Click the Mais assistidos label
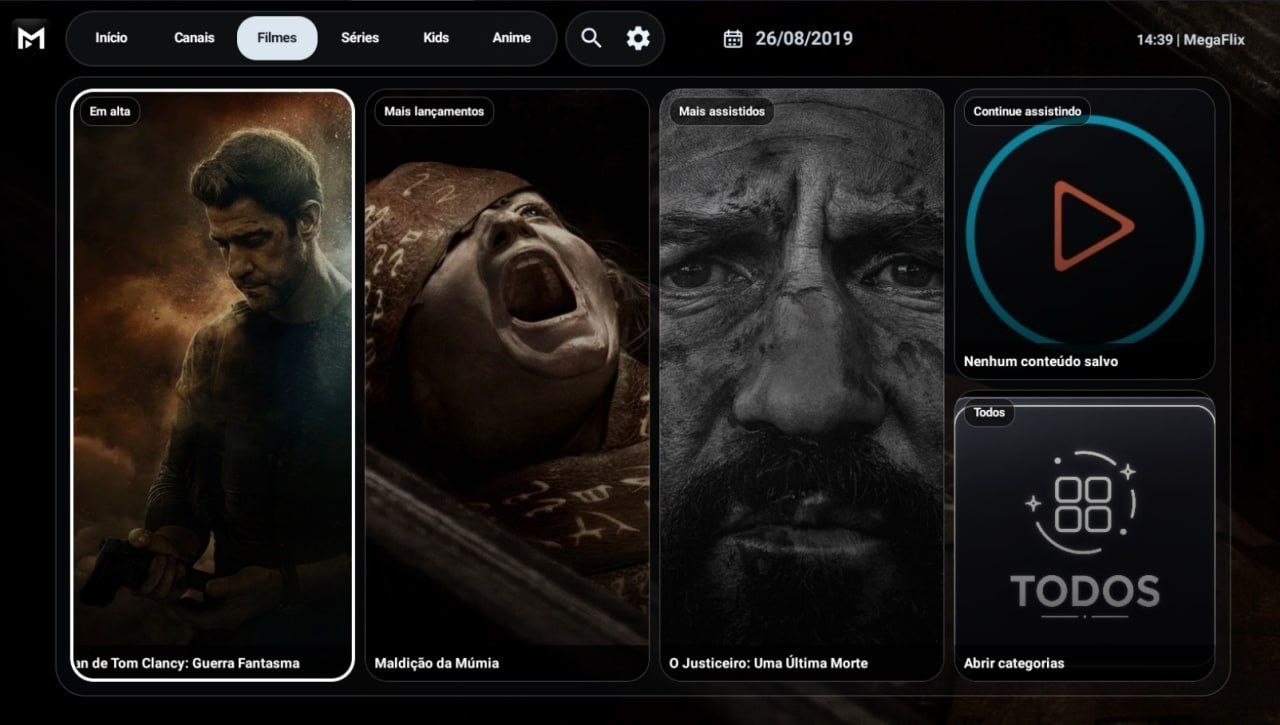Screen dimensions: 1280x725 pos(722,111)
